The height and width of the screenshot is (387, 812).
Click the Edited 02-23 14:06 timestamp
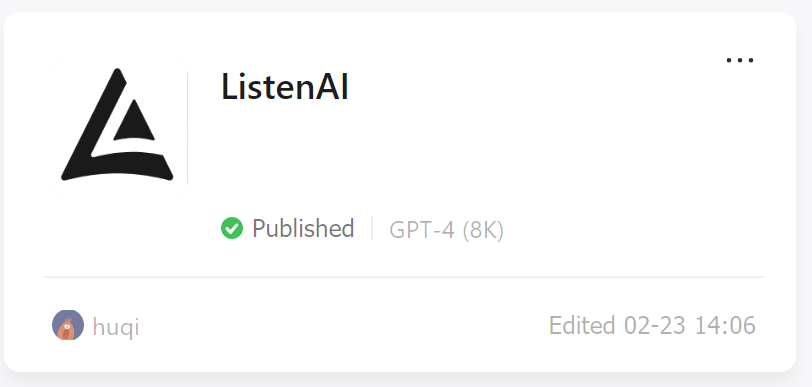pyautogui.click(x=652, y=325)
